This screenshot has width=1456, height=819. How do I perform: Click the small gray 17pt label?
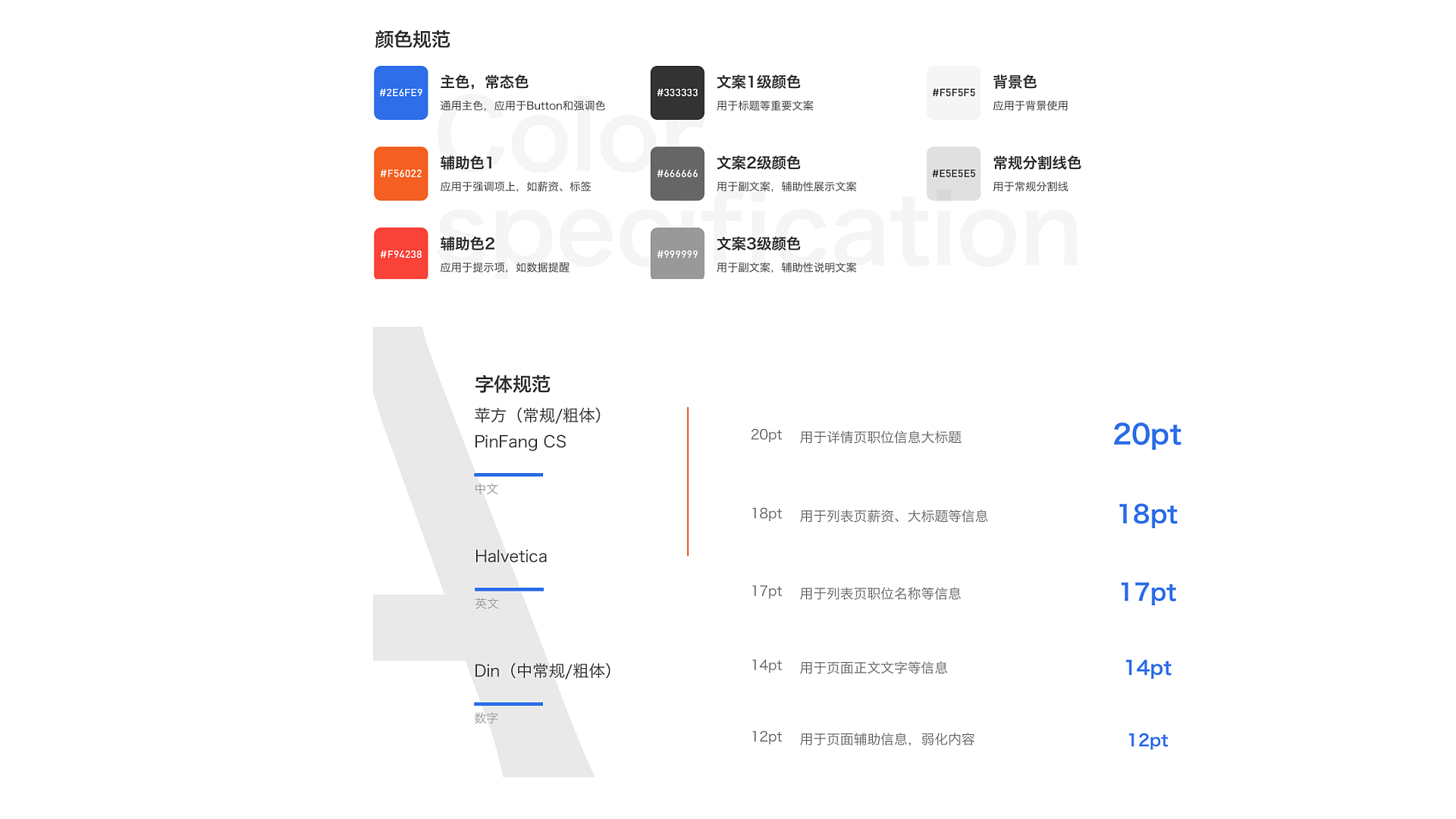(x=766, y=591)
